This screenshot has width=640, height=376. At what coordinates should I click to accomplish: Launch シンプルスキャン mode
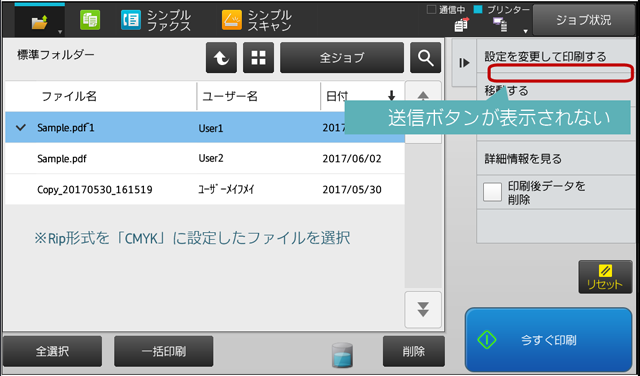click(257, 20)
